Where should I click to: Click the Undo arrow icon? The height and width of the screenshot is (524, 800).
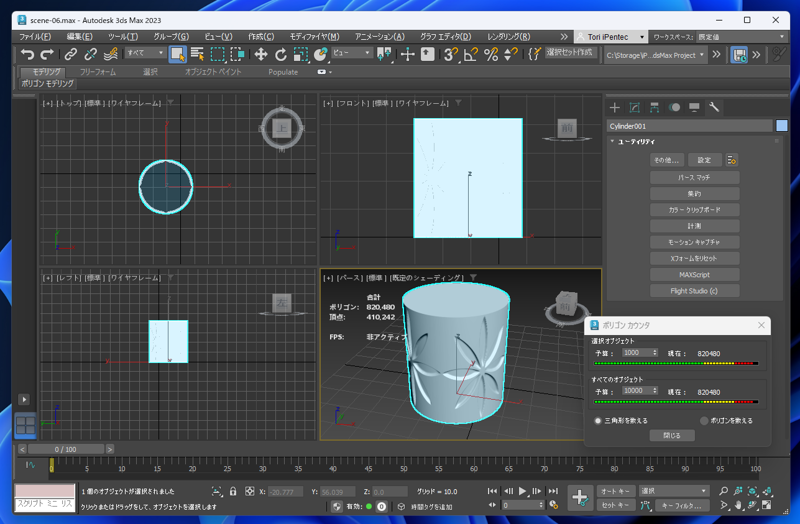point(28,54)
